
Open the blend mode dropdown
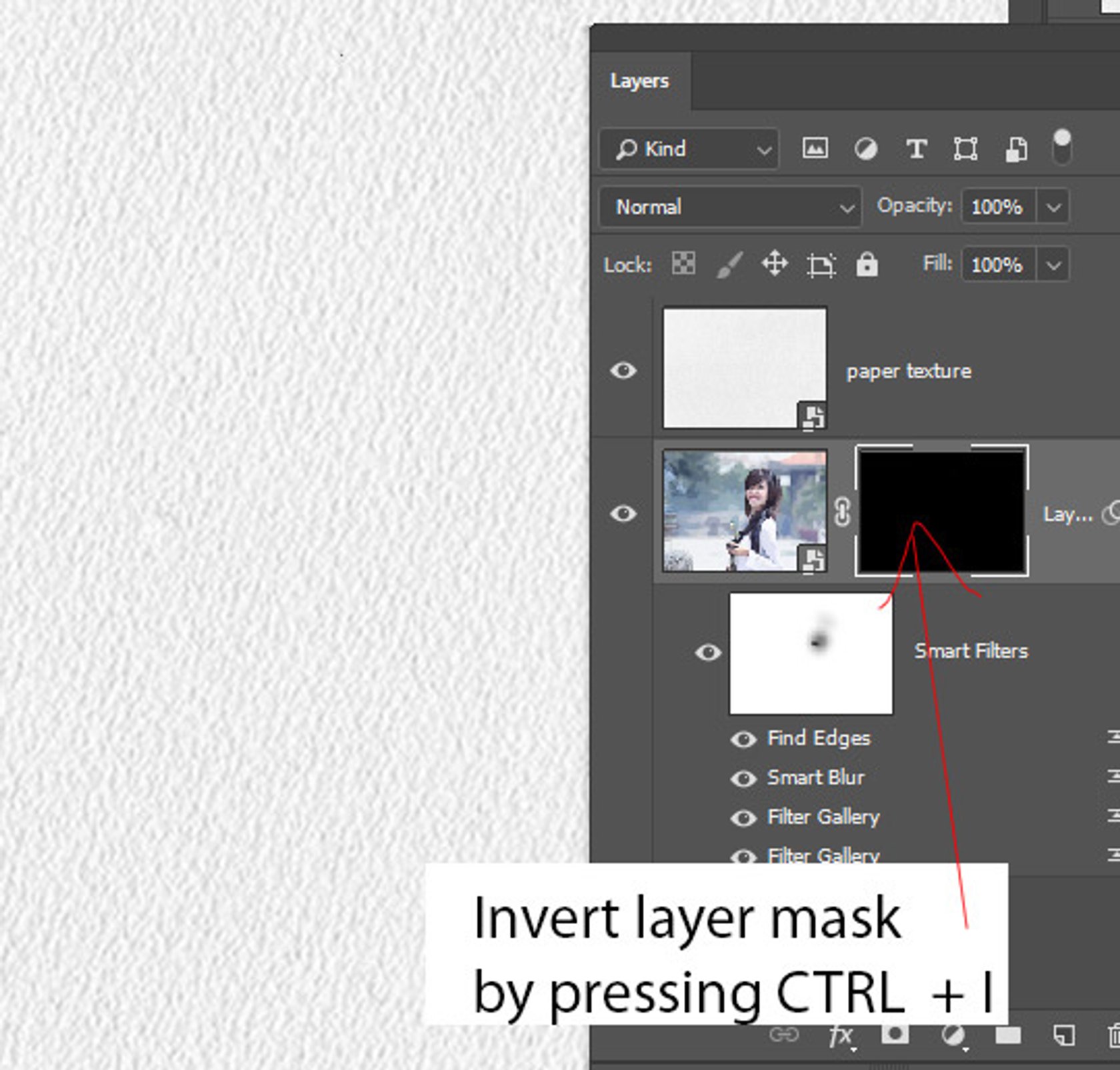pyautogui.click(x=729, y=207)
